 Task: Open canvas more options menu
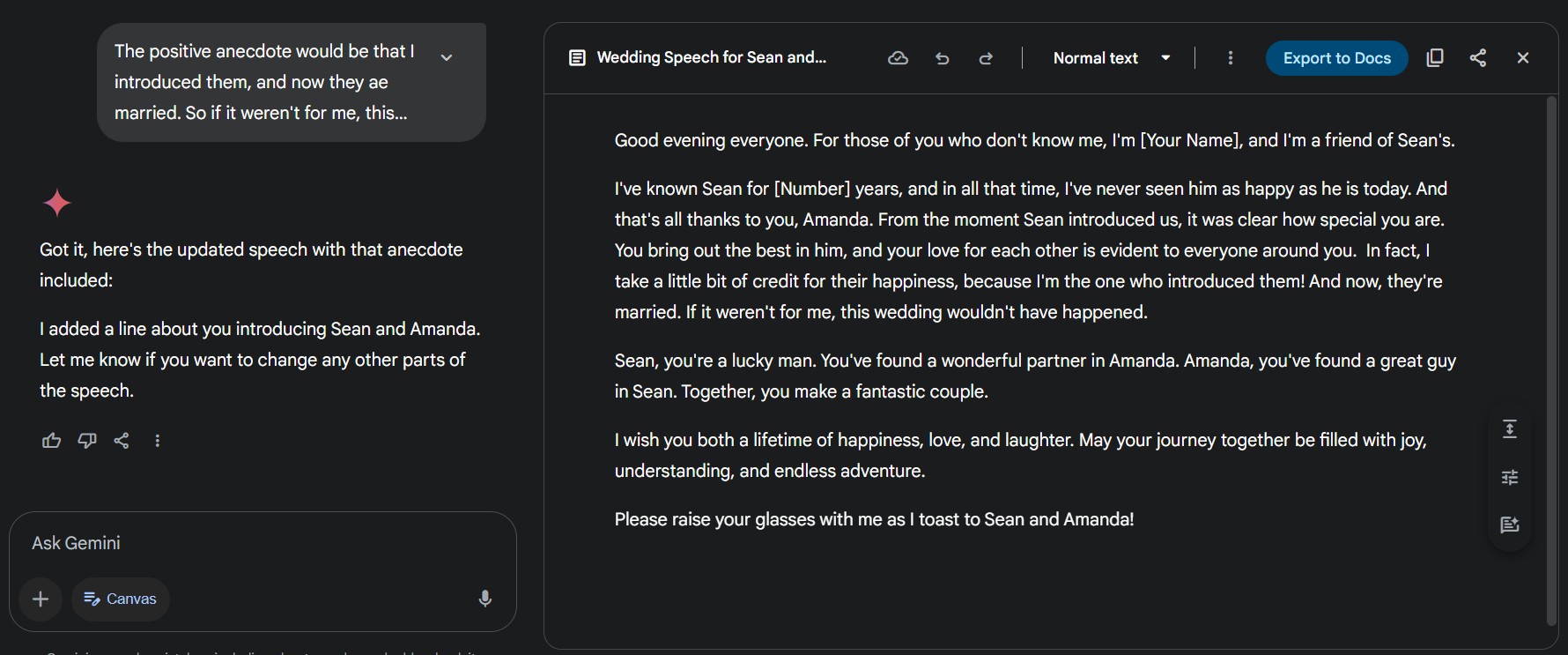pyautogui.click(x=1231, y=58)
